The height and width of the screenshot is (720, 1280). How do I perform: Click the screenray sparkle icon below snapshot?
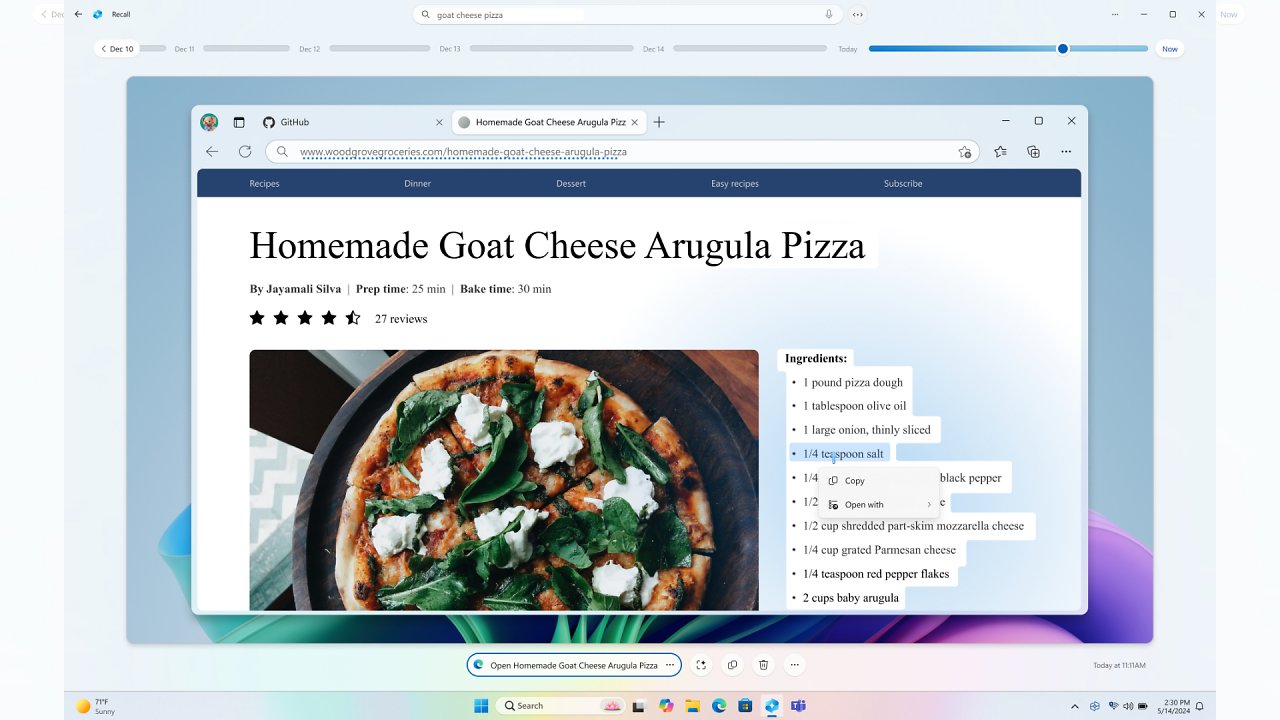coord(701,665)
